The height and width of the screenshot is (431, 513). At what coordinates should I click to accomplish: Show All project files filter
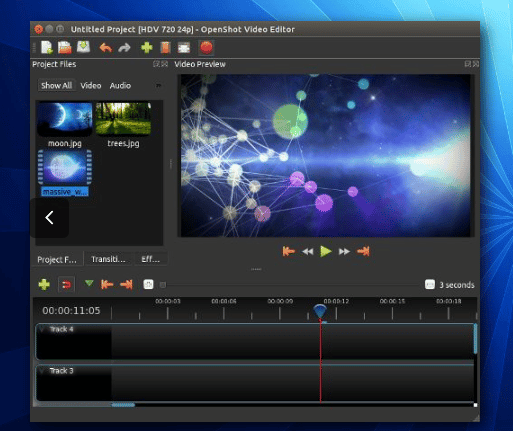coord(56,85)
